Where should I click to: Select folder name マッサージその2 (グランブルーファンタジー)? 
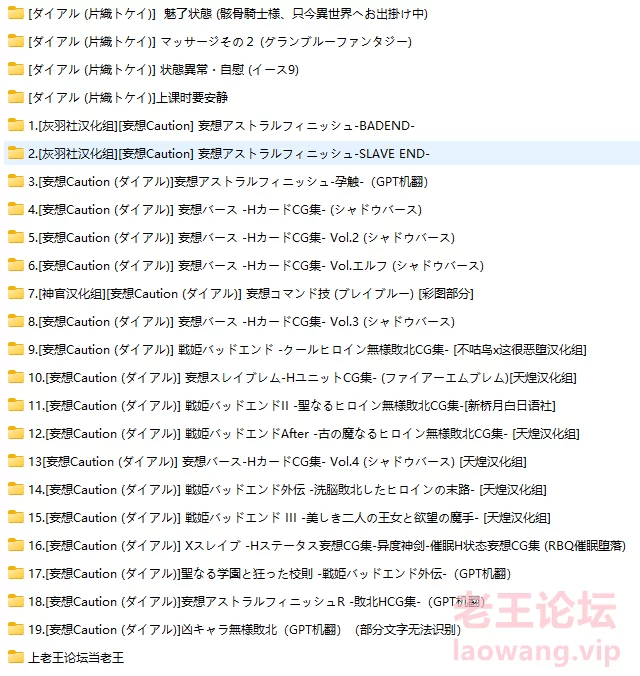(220, 42)
